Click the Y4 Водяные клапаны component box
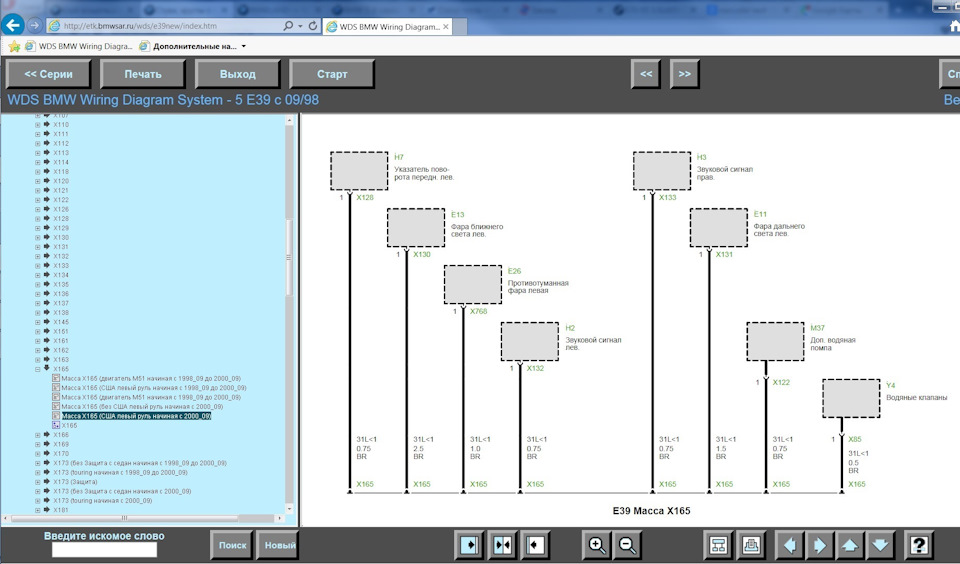This screenshot has width=960, height=564. (851, 398)
